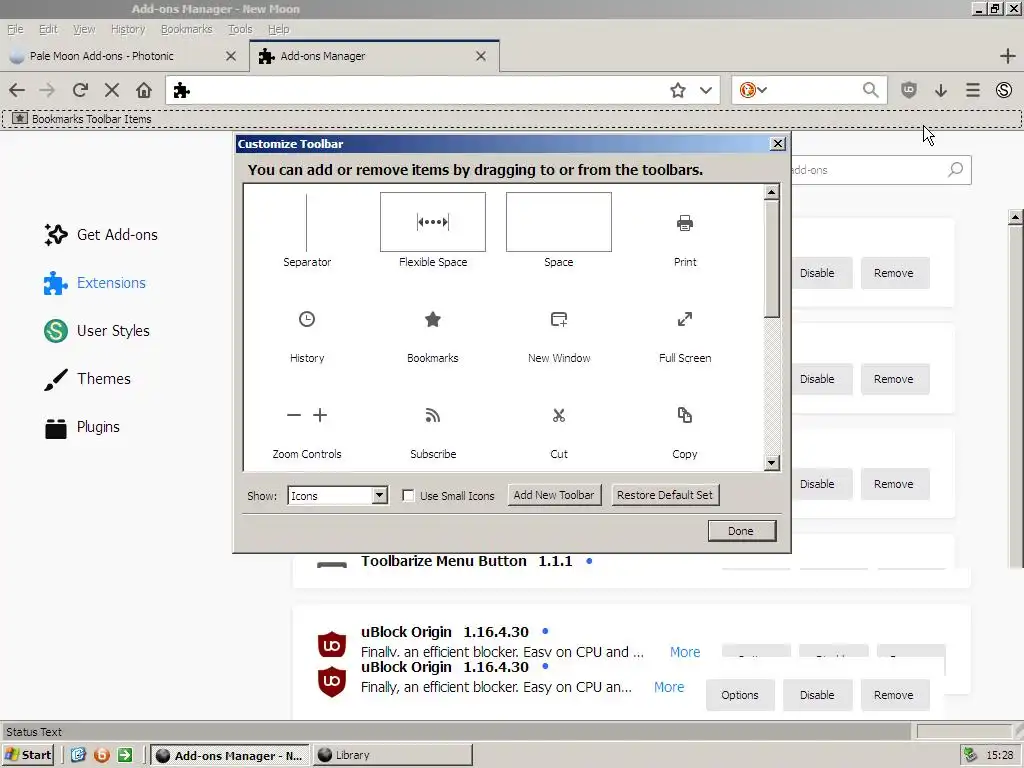Click the Restore Default Set button
The width and height of the screenshot is (1024, 768).
pos(665,495)
